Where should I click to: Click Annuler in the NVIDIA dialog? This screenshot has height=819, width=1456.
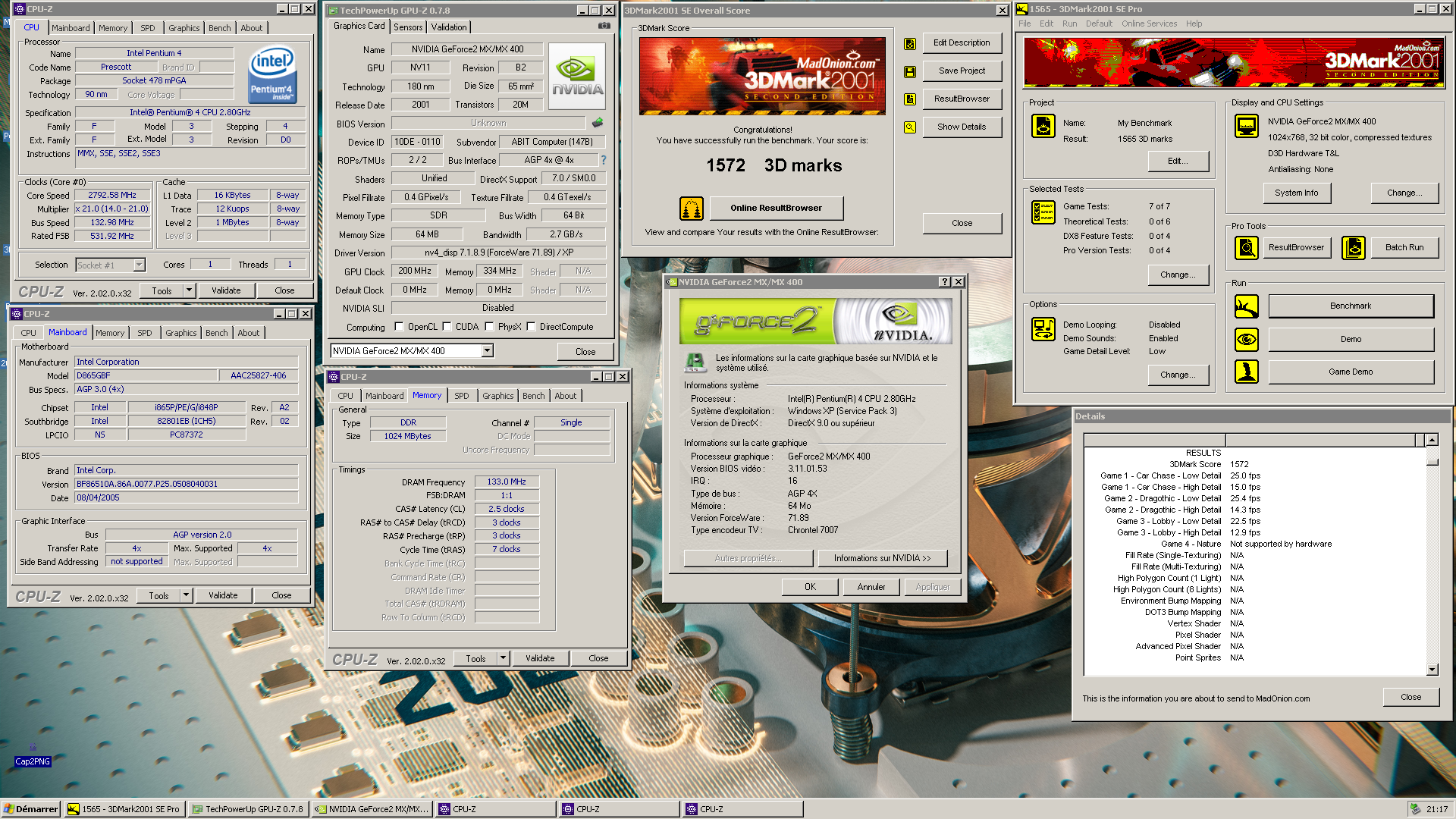point(871,587)
